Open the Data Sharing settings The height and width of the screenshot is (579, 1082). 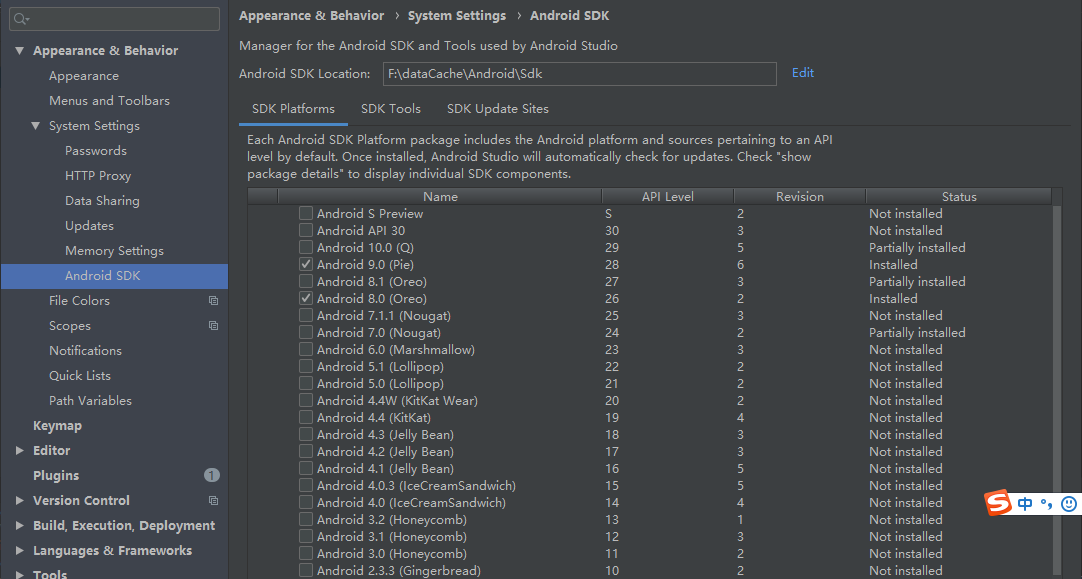click(102, 201)
